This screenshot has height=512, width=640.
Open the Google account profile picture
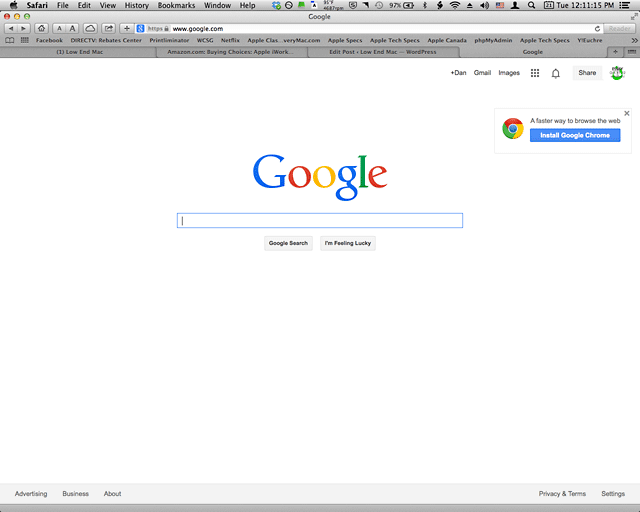(617, 73)
